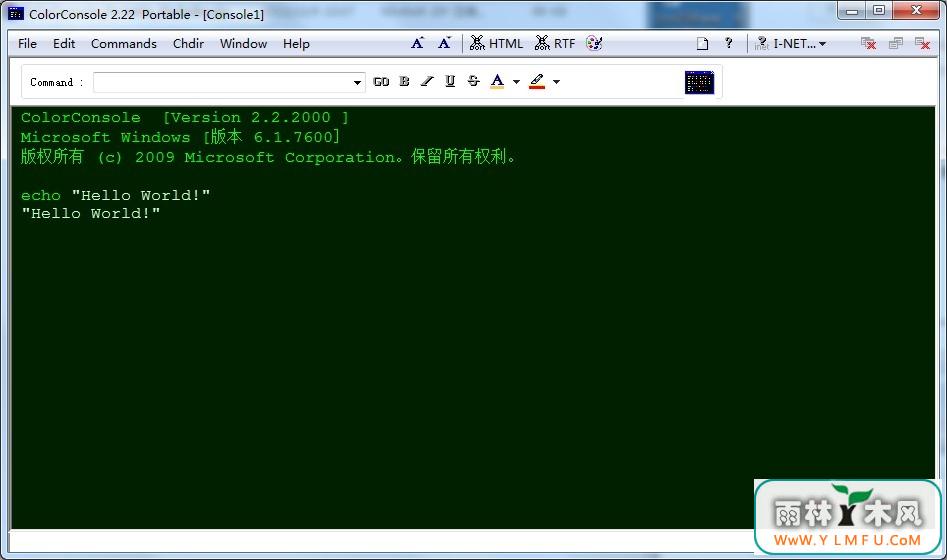Open the color palette settings icon
Viewport: 947px width, 560px height.
click(x=594, y=43)
